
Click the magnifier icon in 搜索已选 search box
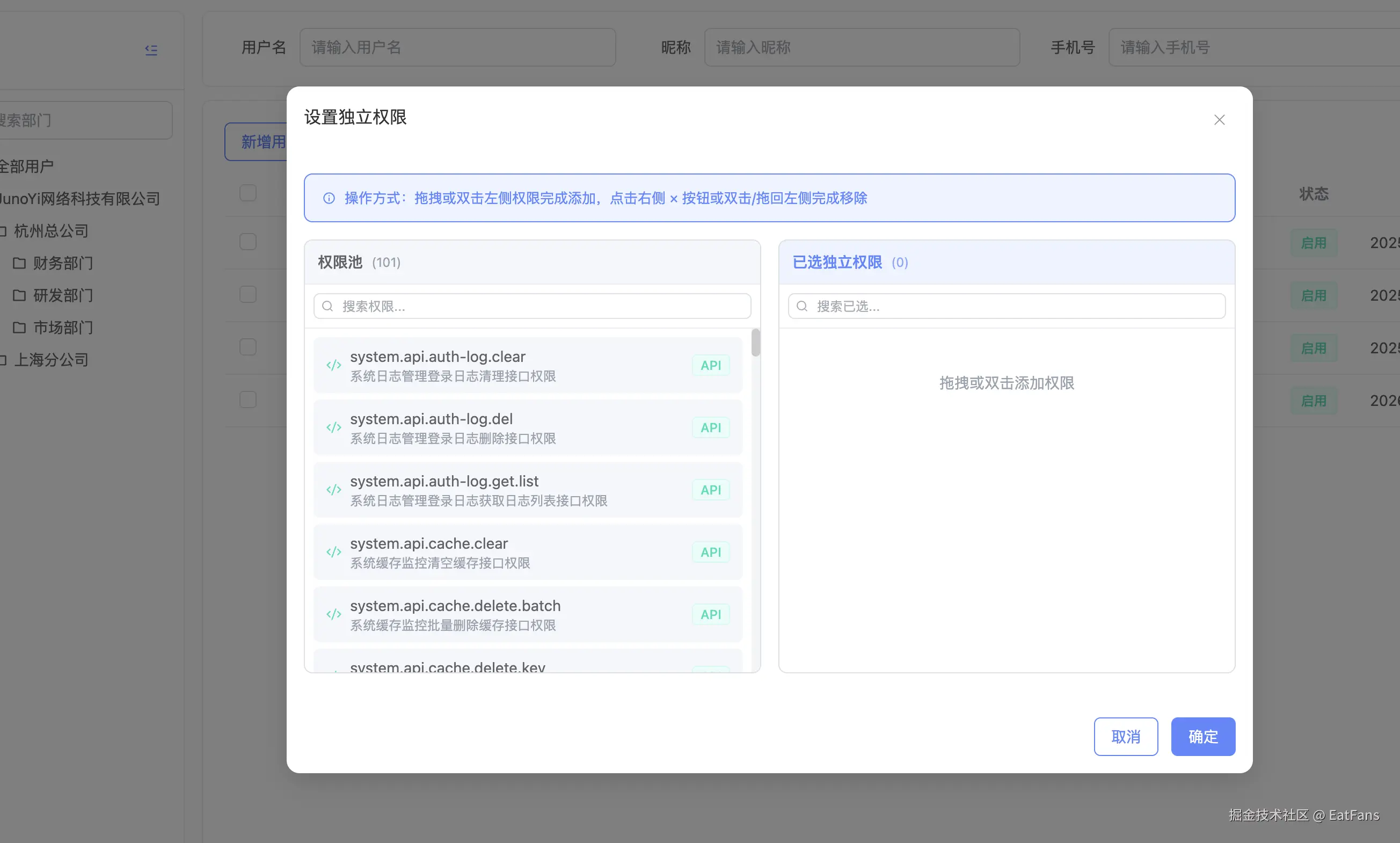[802, 306]
